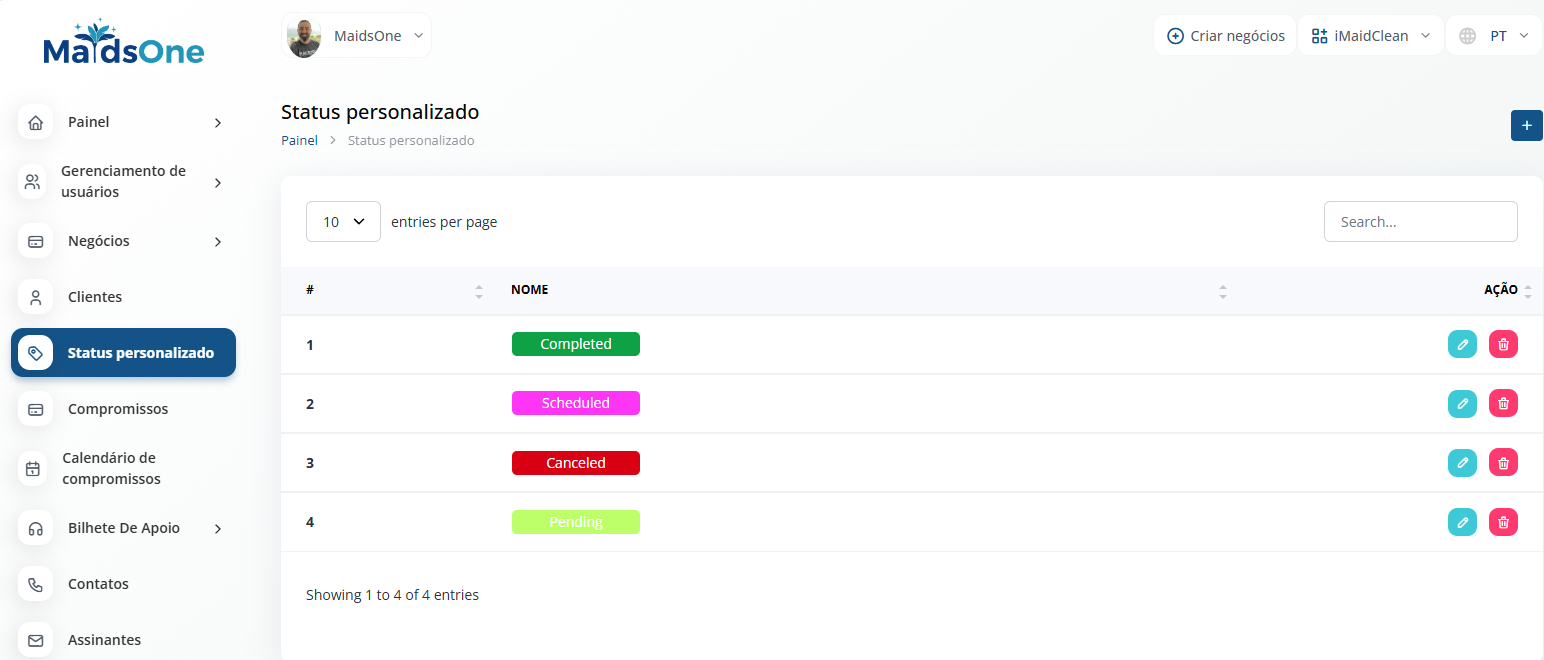Viewport: 1544px width, 660px height.
Task: Click the Contatos phone icon
Action: click(35, 584)
